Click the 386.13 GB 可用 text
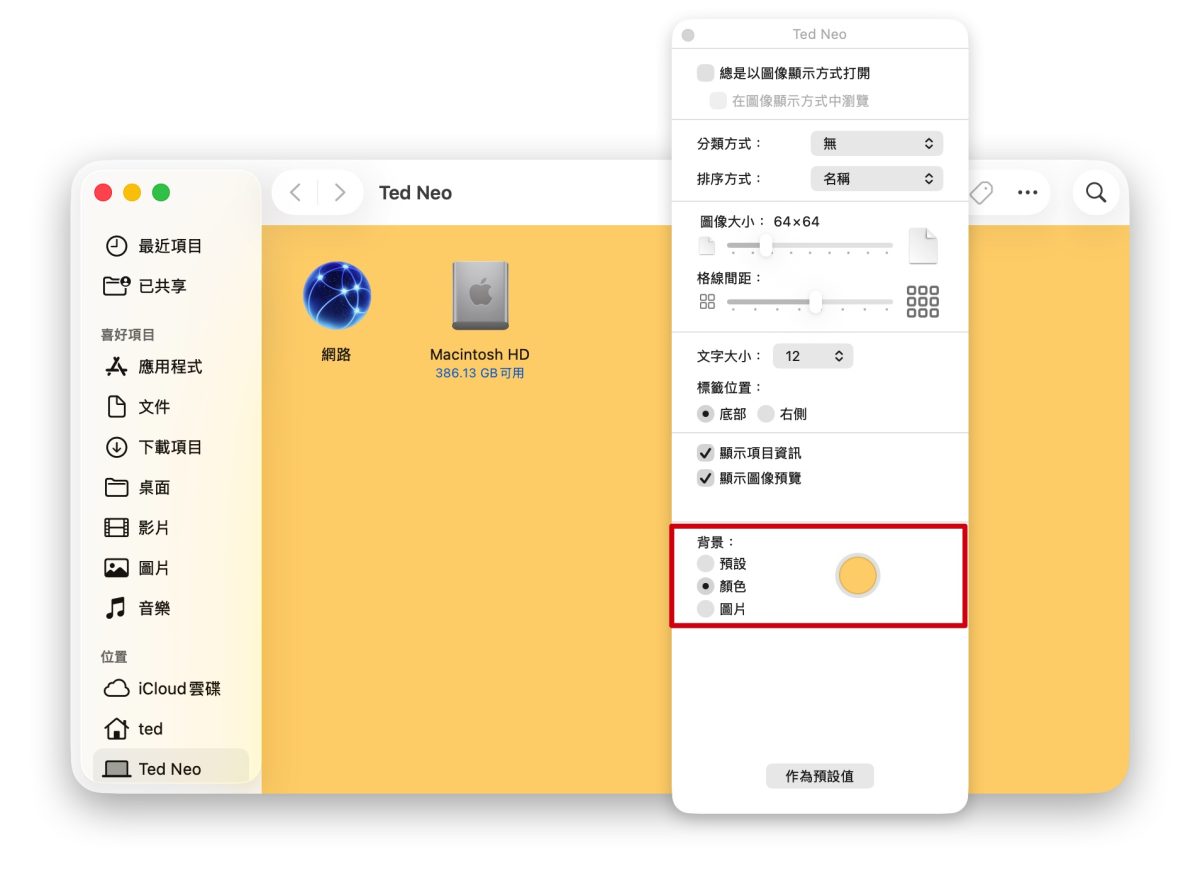This screenshot has width=1200, height=888. pos(480,373)
